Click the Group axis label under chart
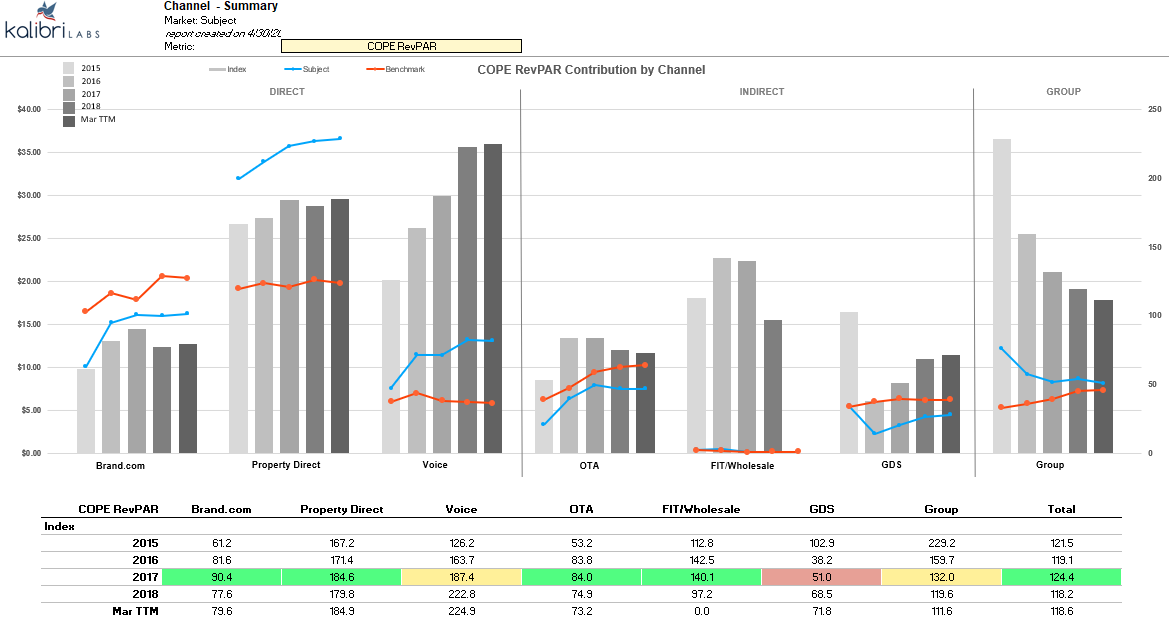The height and width of the screenshot is (618, 1169). pyautogui.click(x=1050, y=465)
